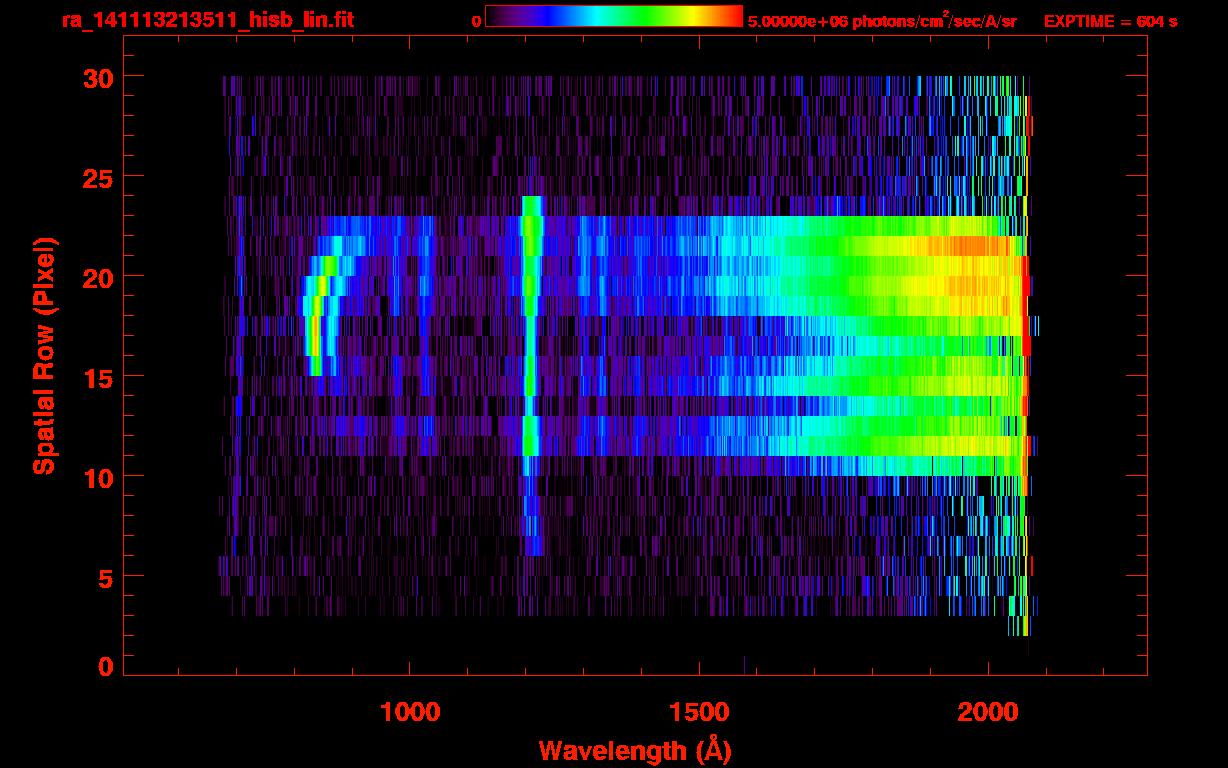Click the EXPTIME = 604 s text
The image size is (1228, 768).
tap(1110, 21)
